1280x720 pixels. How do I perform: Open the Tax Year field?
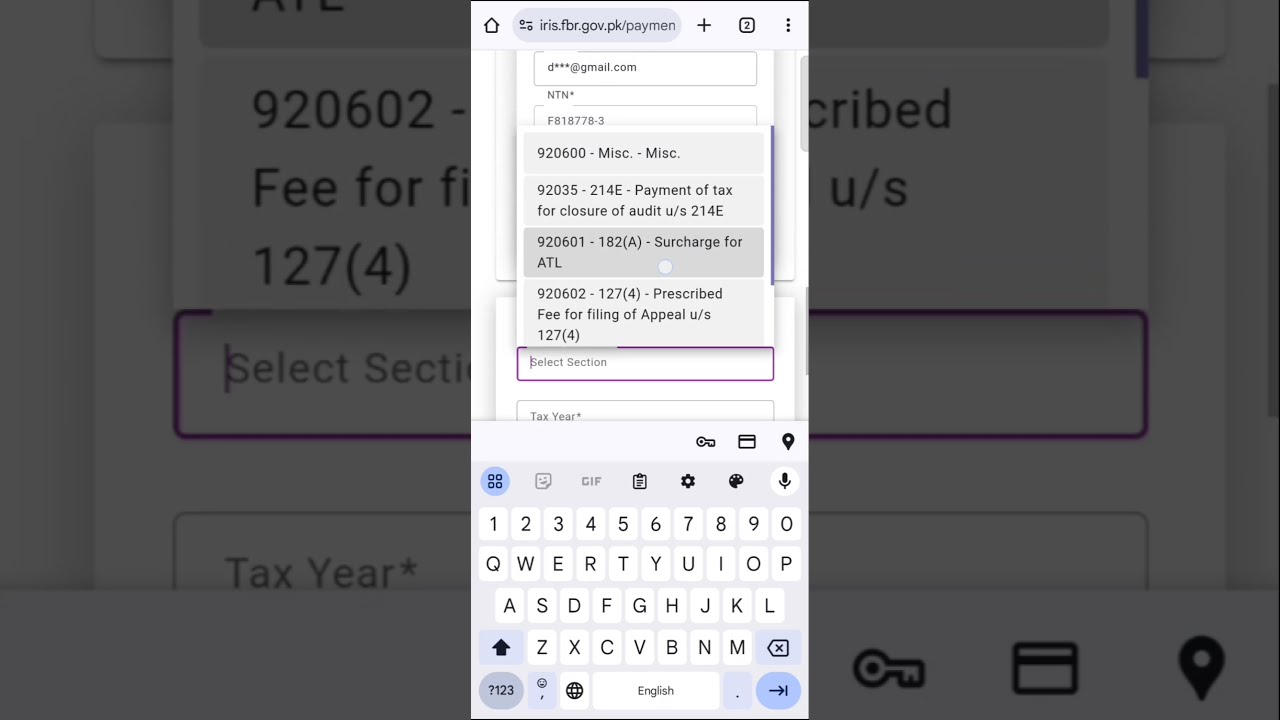point(645,412)
